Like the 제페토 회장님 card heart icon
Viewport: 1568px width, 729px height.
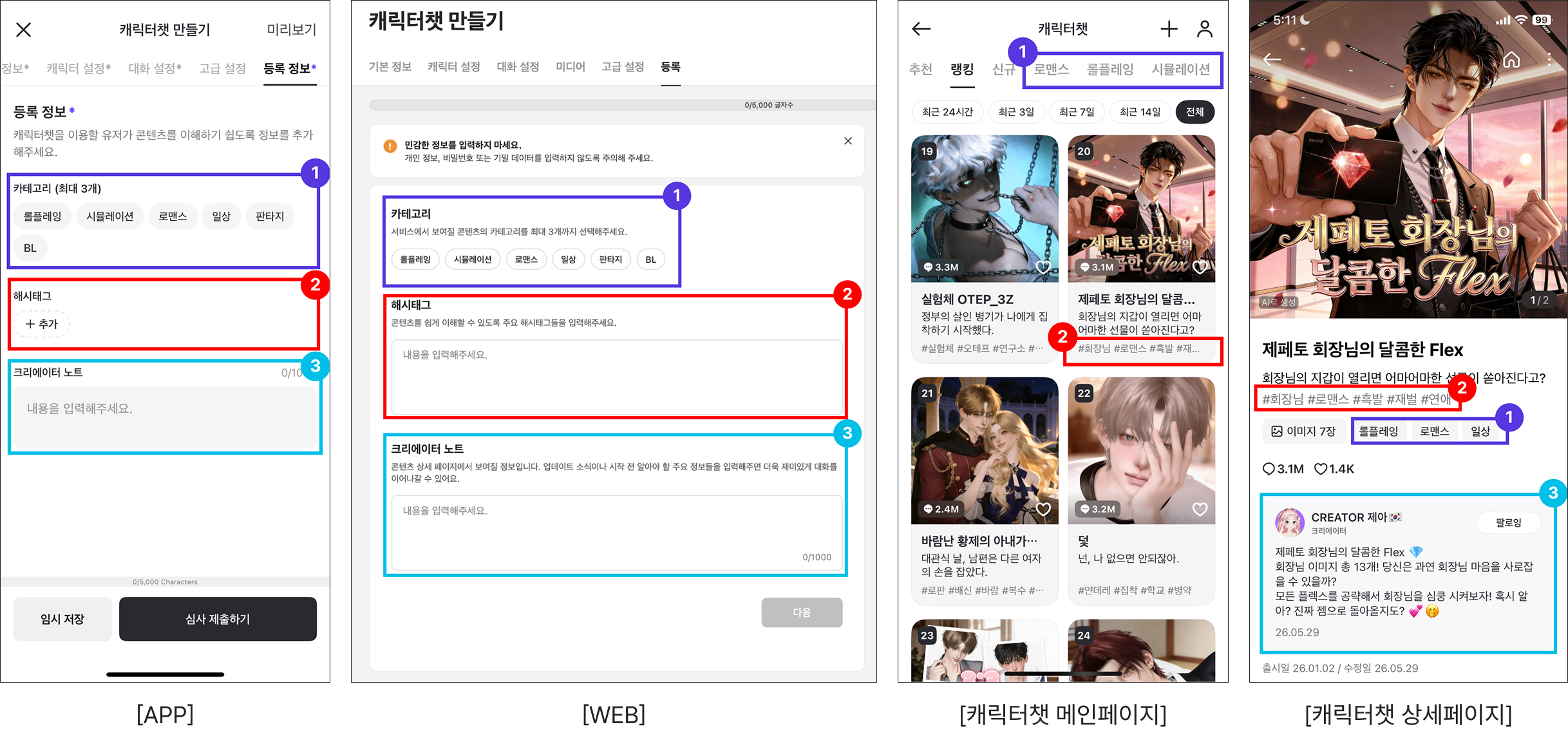[x=1200, y=267]
